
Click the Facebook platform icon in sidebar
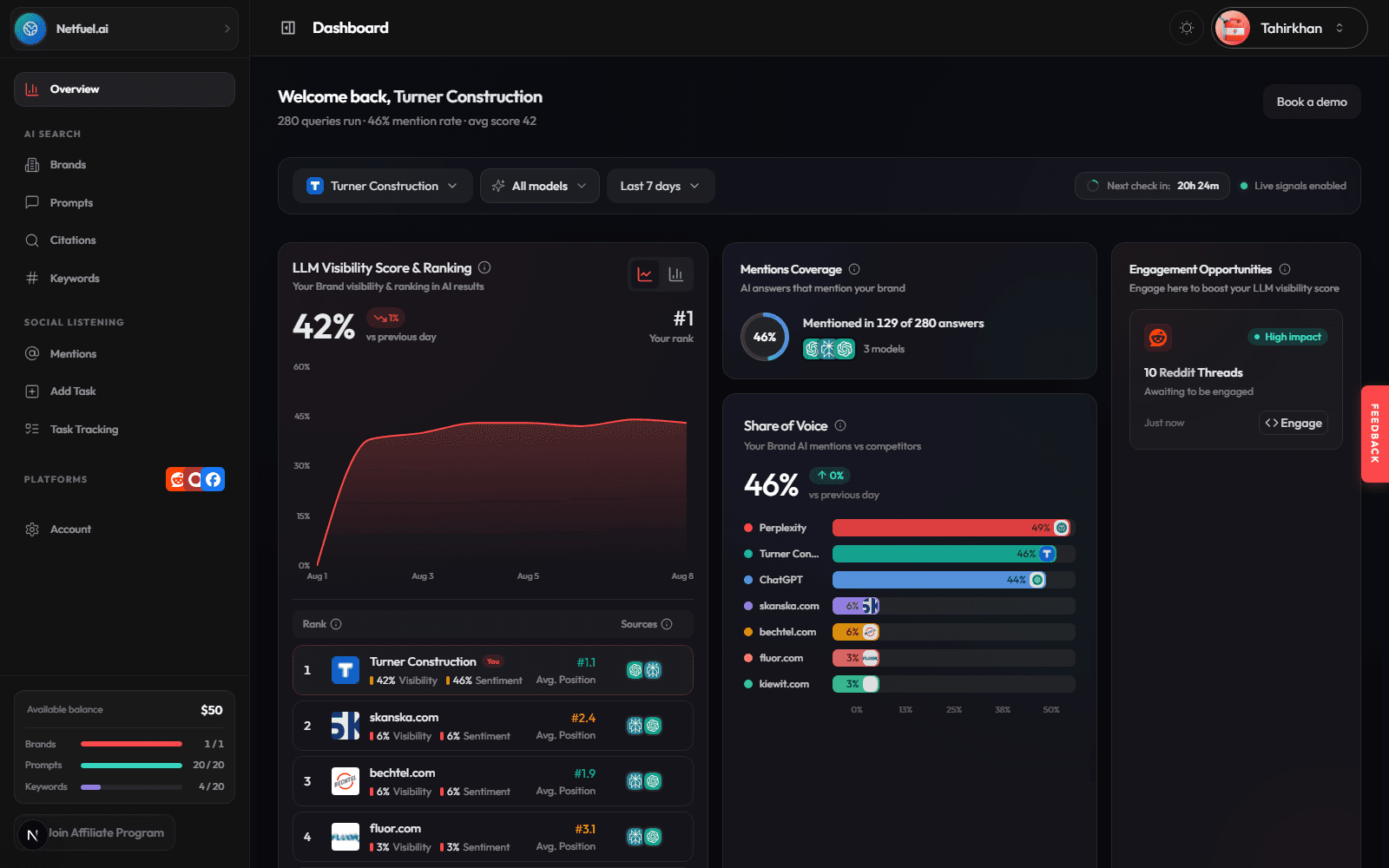[214, 479]
